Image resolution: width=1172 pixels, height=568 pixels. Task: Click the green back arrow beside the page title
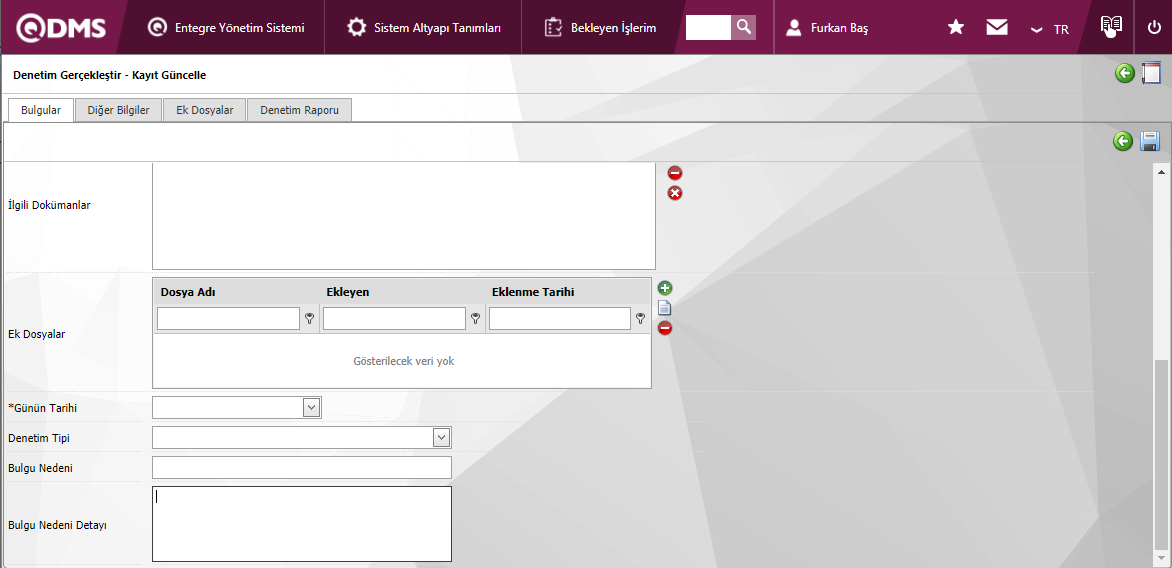click(x=1125, y=73)
